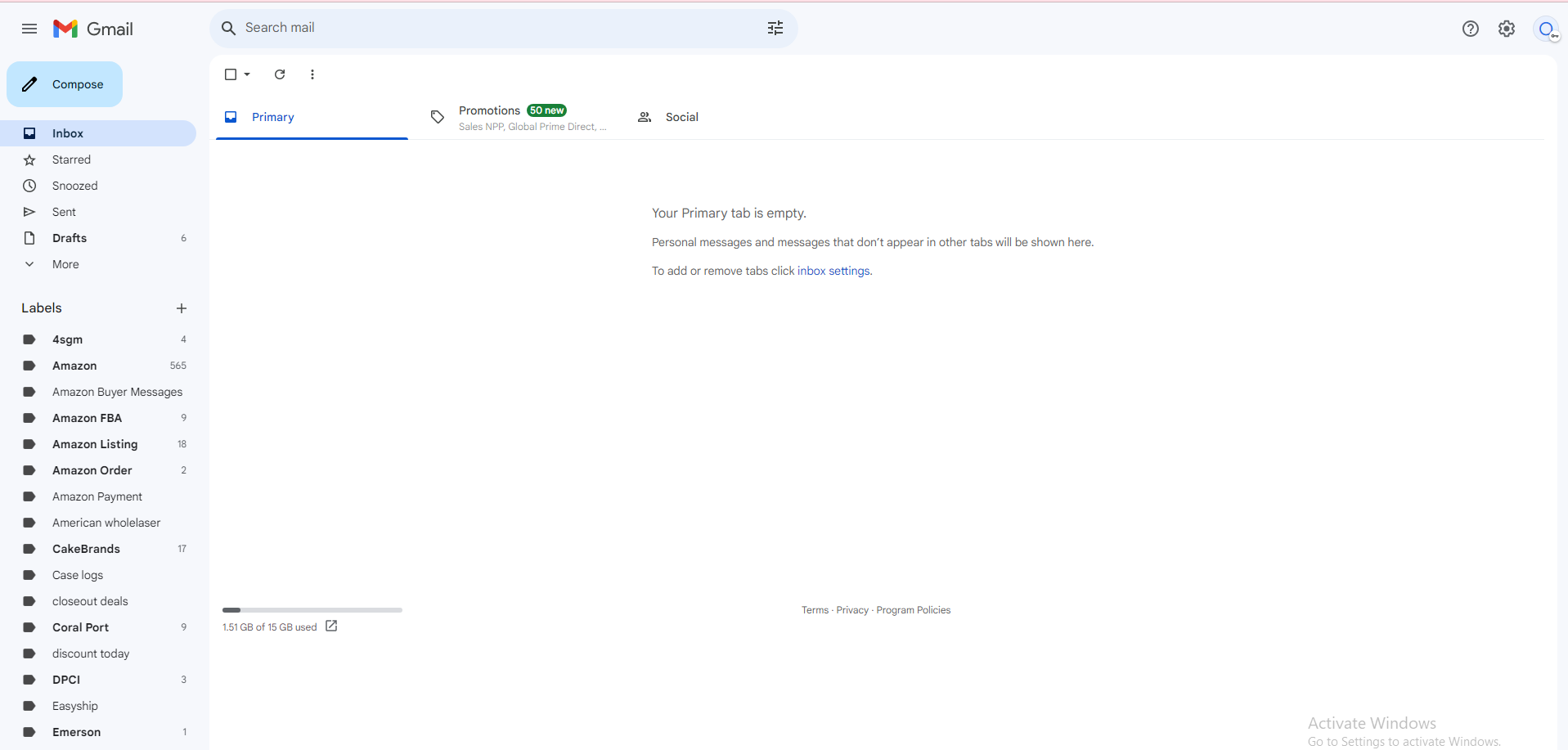Click the Promotions tag icon
The height and width of the screenshot is (750, 1568).
438,117
